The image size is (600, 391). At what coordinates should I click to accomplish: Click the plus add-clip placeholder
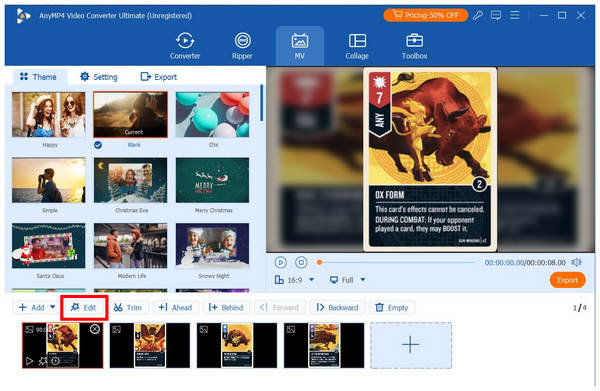(x=411, y=345)
